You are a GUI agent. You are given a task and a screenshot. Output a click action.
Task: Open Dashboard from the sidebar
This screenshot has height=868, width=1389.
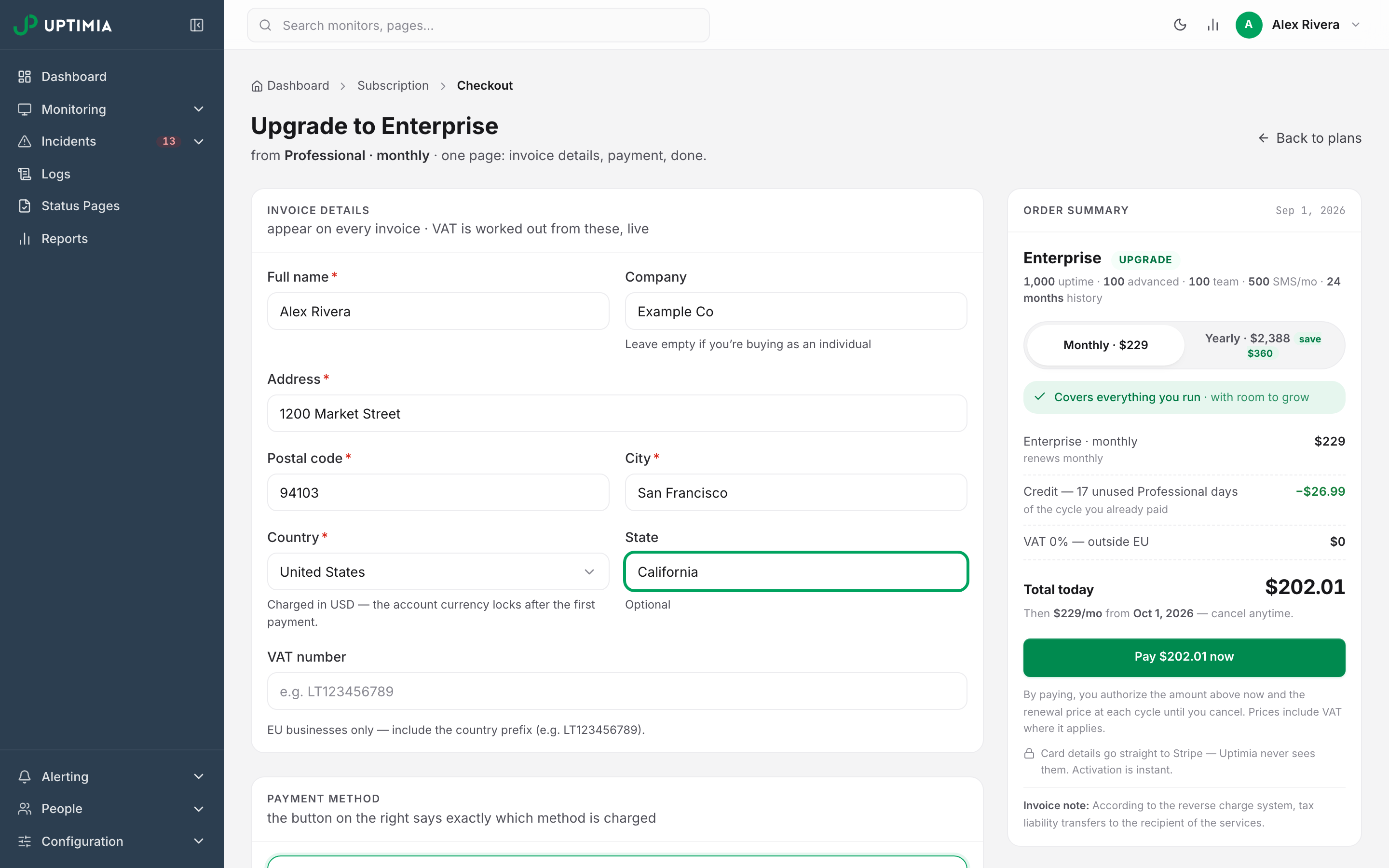pyautogui.click(x=112, y=77)
